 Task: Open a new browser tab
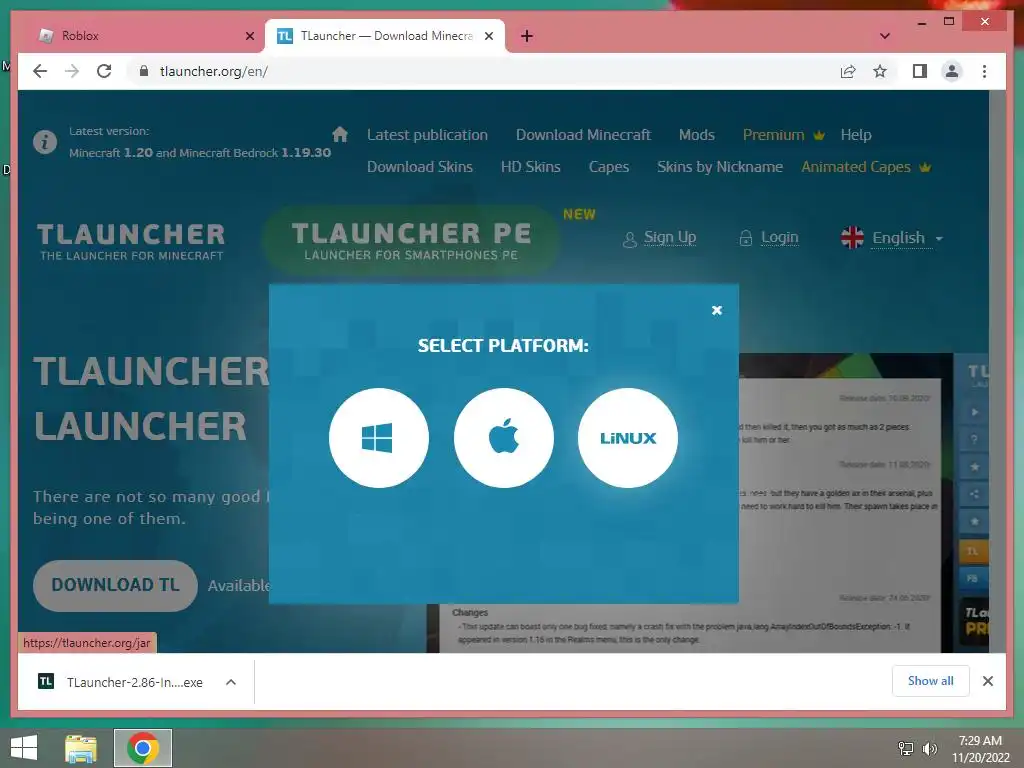coord(526,36)
